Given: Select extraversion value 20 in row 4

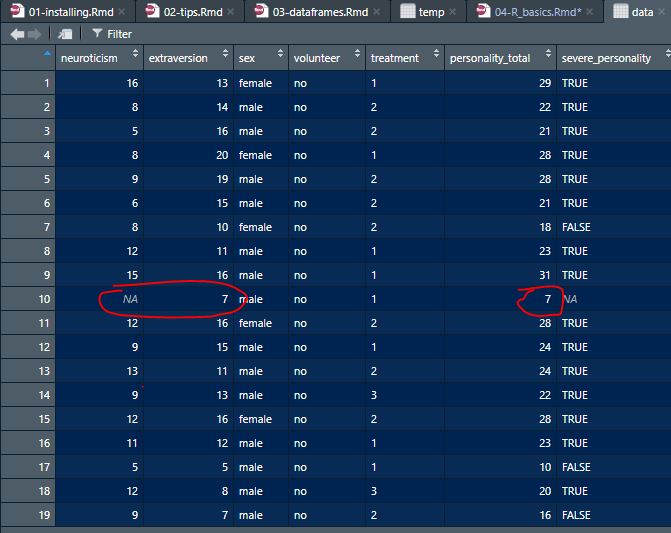Looking at the screenshot, I should click(x=188, y=155).
